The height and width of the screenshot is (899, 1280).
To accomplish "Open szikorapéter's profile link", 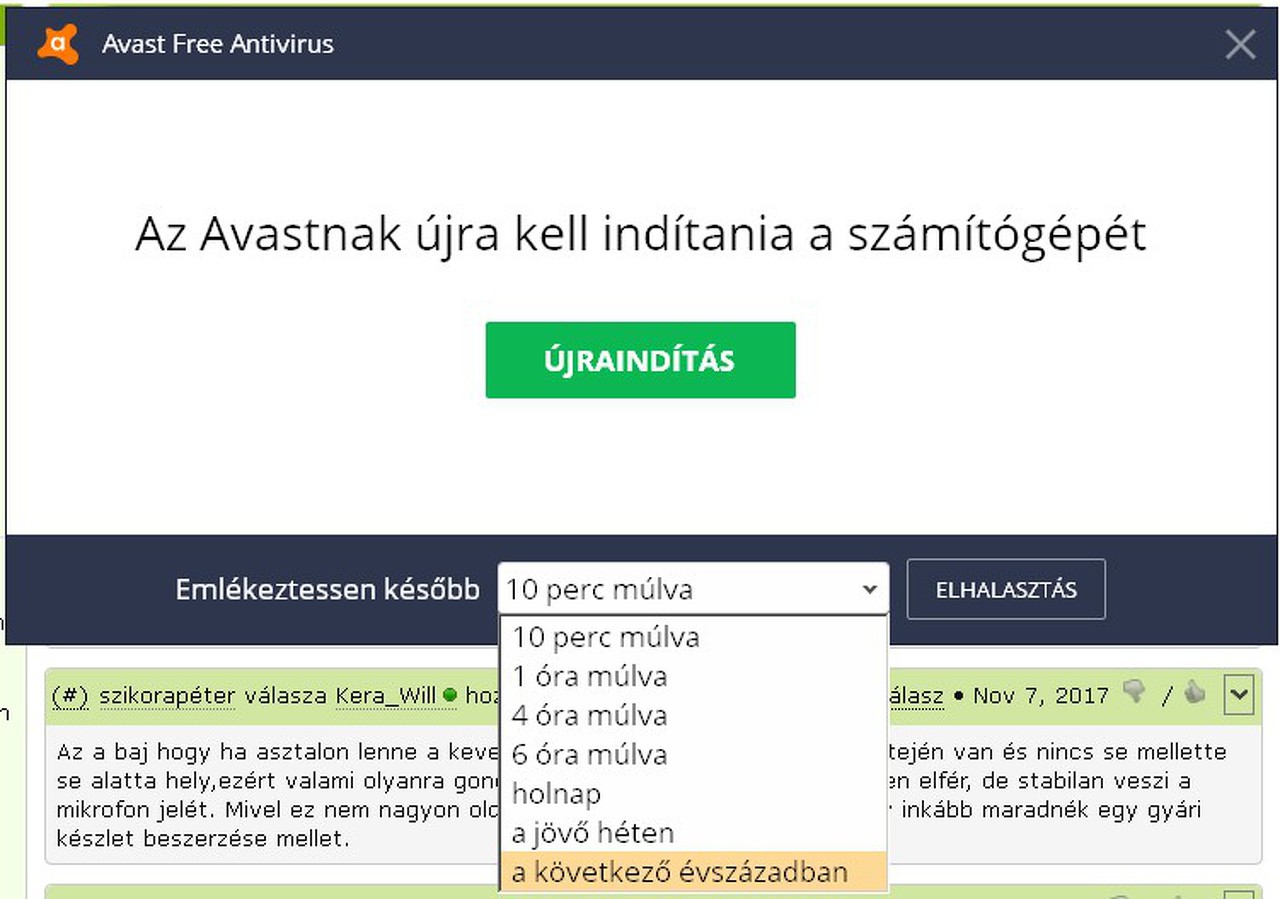I will 167,695.
